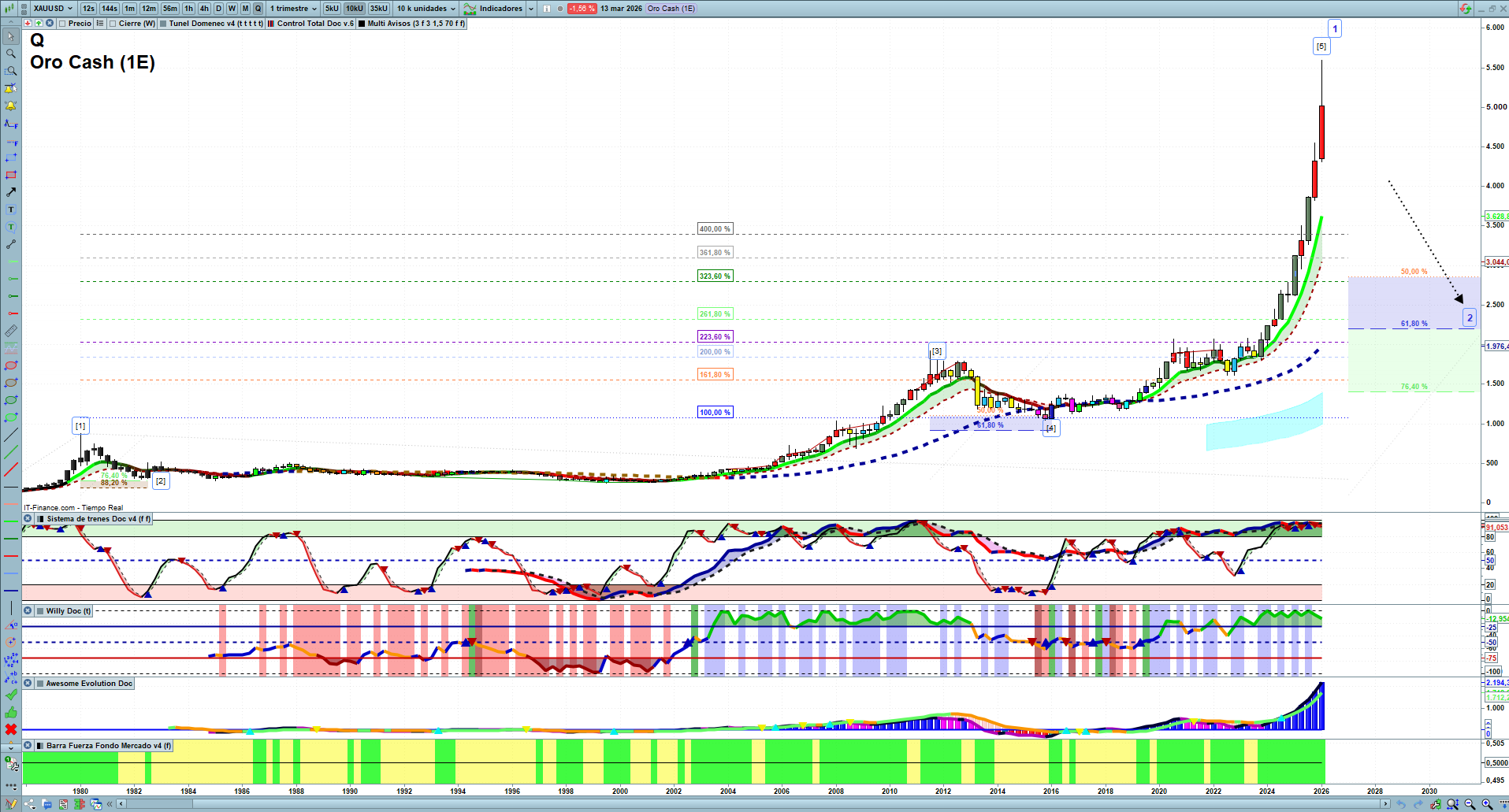Switch to the 4h timeframe

tap(204, 9)
